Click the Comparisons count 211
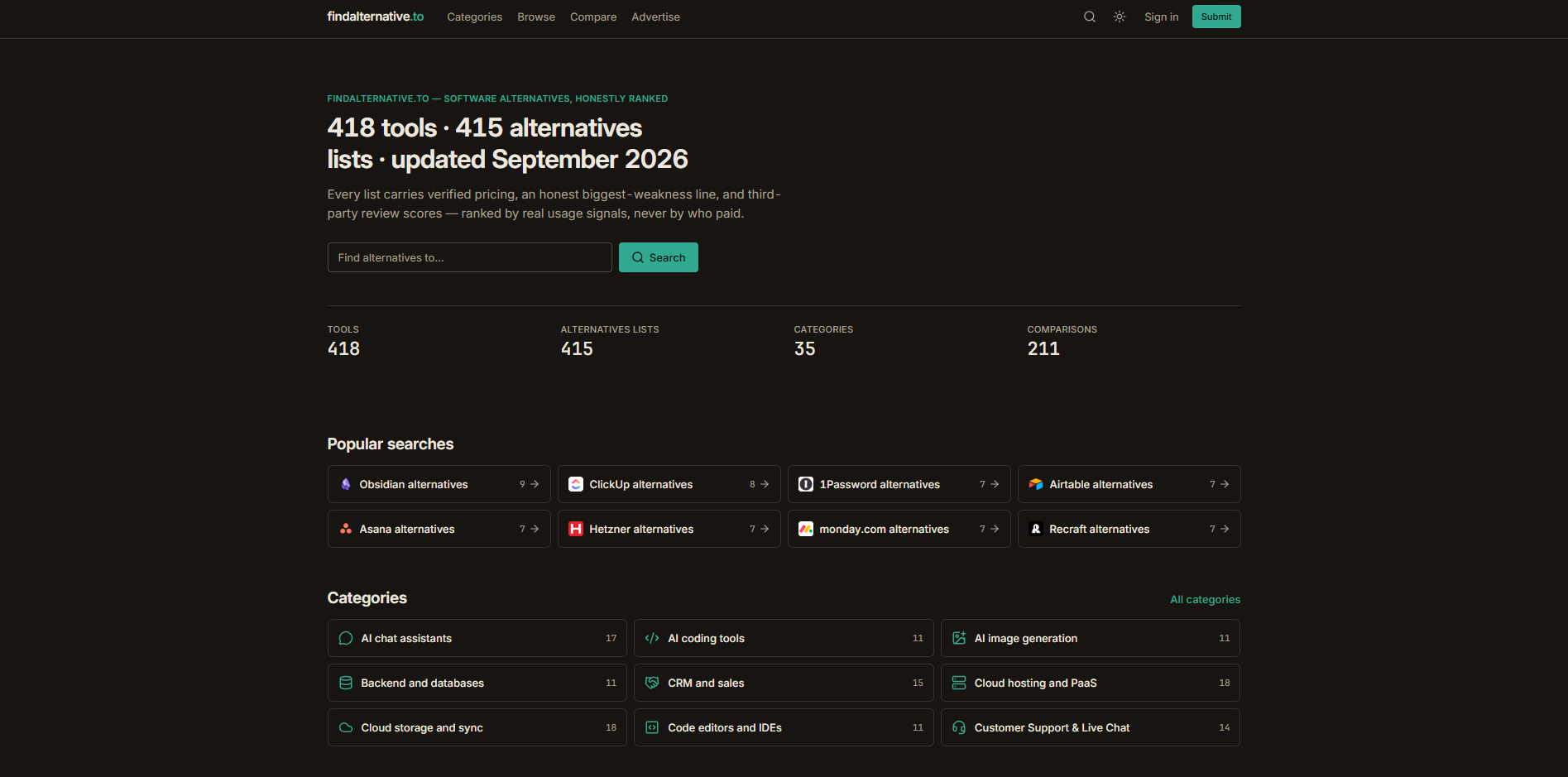This screenshot has height=777, width=1568. coord(1043,349)
